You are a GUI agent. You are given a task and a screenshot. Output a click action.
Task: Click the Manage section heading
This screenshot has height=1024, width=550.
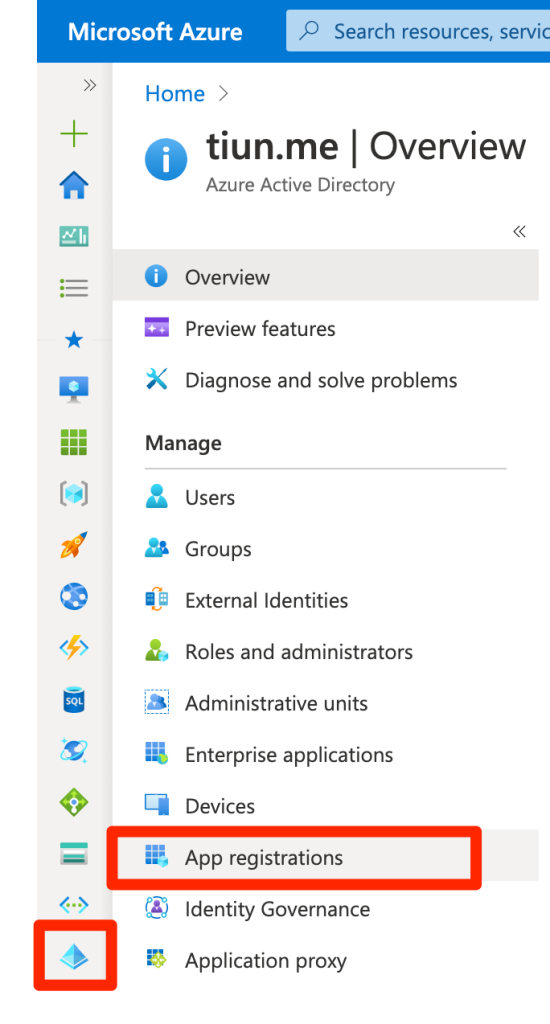pyautogui.click(x=183, y=443)
